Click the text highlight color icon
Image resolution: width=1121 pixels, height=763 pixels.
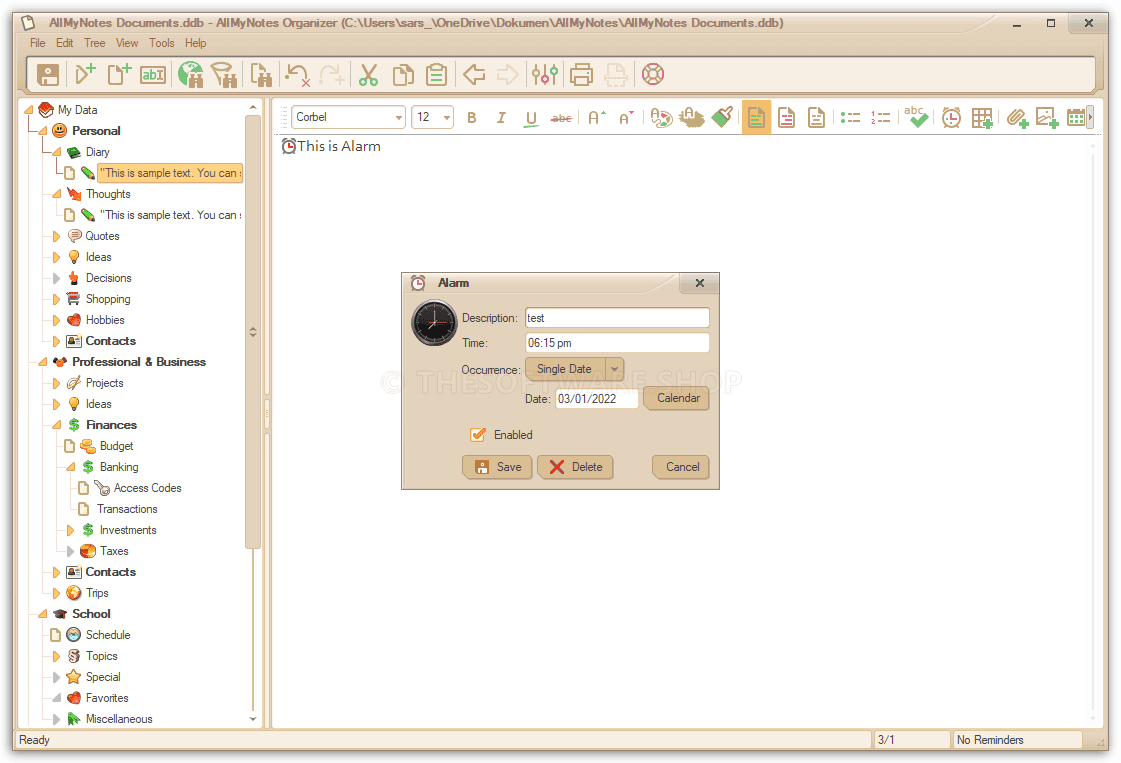(691, 118)
